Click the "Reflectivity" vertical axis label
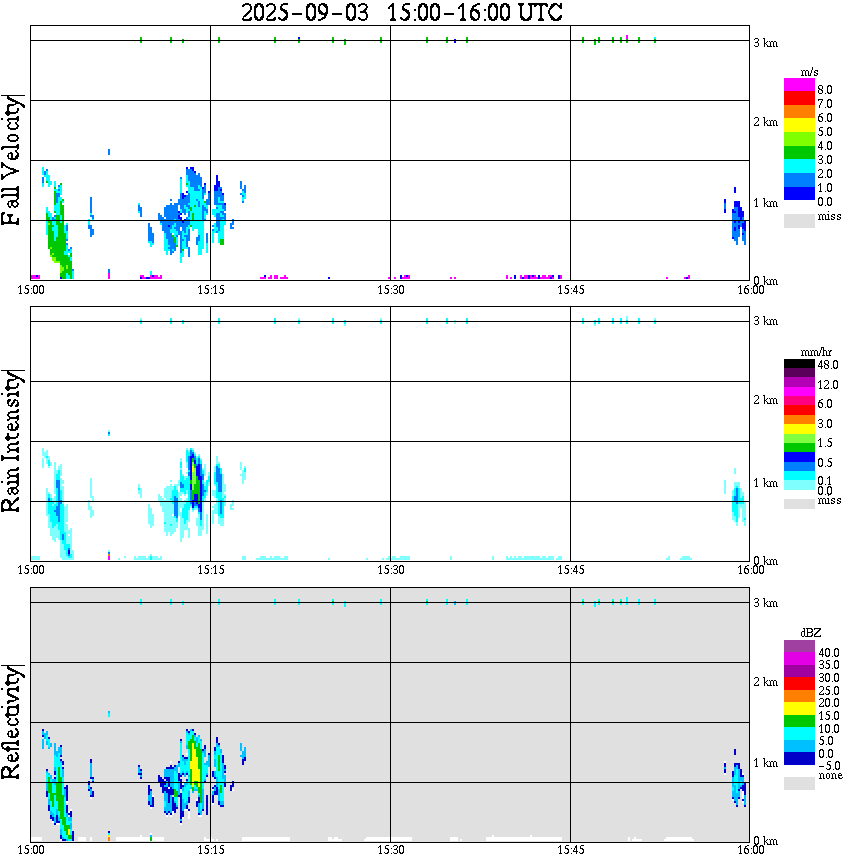The image size is (850, 868). click(x=11, y=722)
